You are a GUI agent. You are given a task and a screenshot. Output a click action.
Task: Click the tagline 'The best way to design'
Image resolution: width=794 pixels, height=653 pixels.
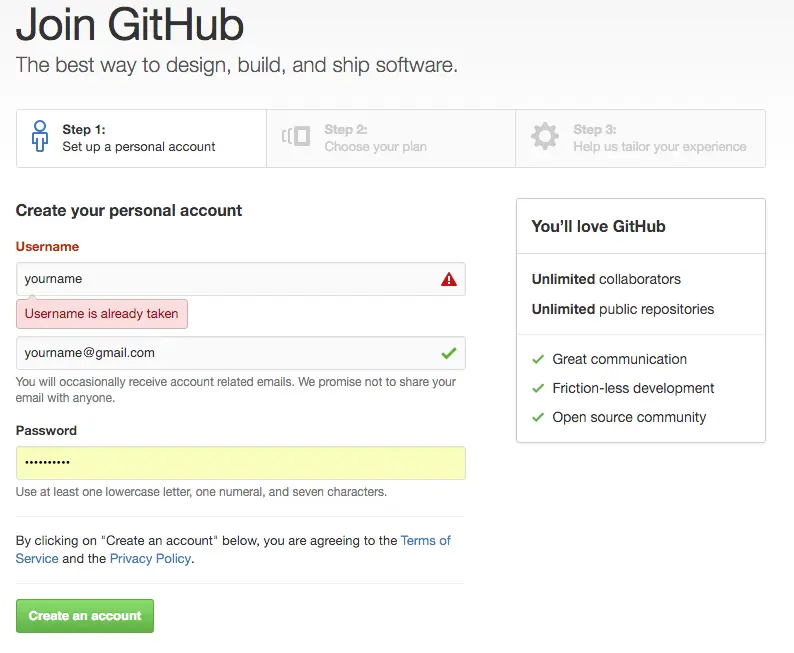pos(236,65)
